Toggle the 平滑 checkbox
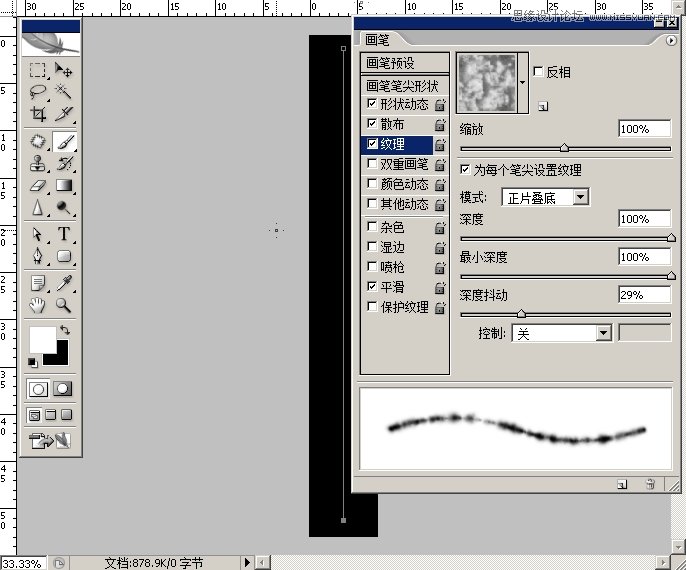The image size is (686, 570). [x=372, y=286]
